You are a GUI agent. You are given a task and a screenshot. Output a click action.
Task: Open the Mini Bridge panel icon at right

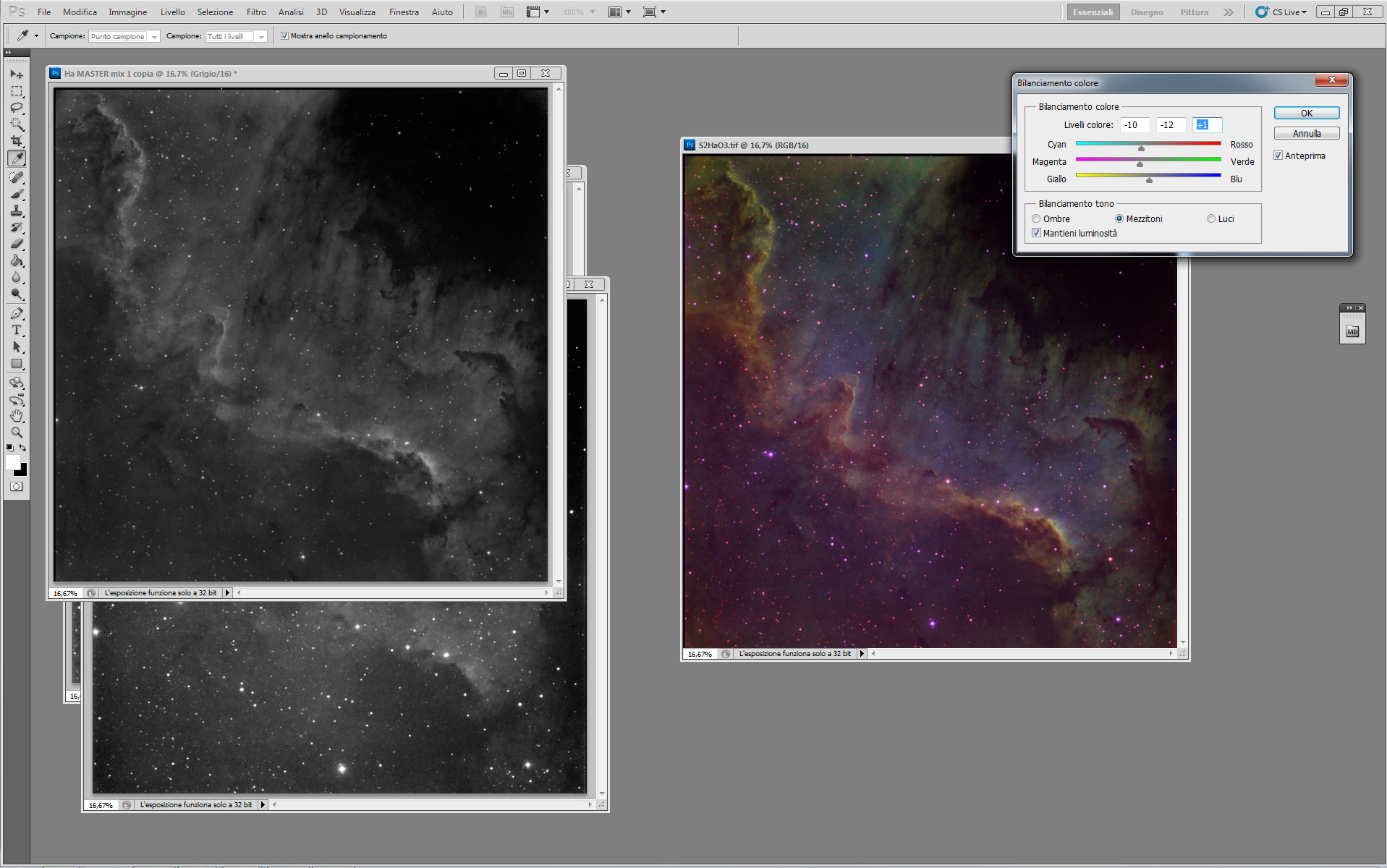click(x=1352, y=331)
